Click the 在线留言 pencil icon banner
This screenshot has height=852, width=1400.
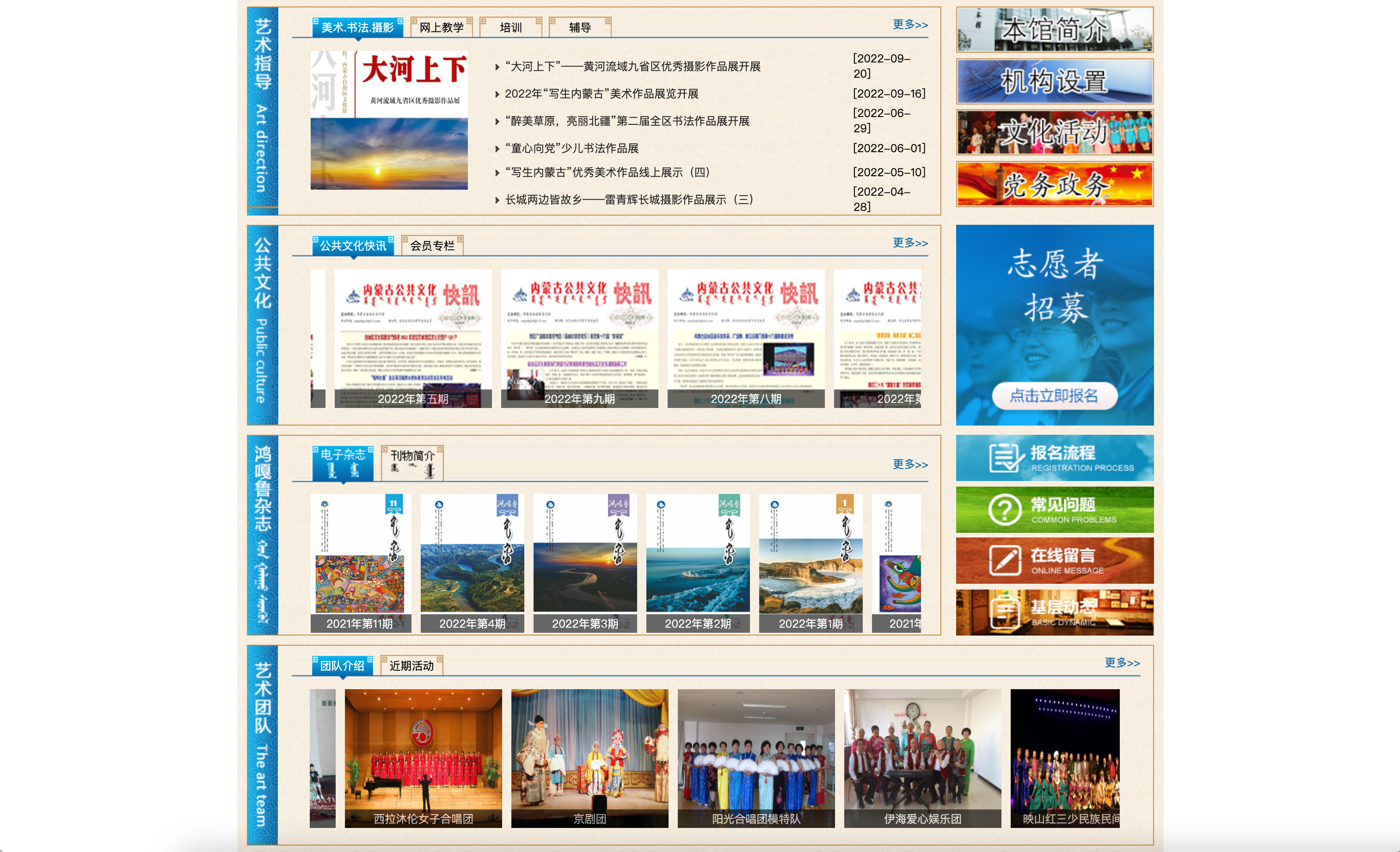click(1054, 561)
